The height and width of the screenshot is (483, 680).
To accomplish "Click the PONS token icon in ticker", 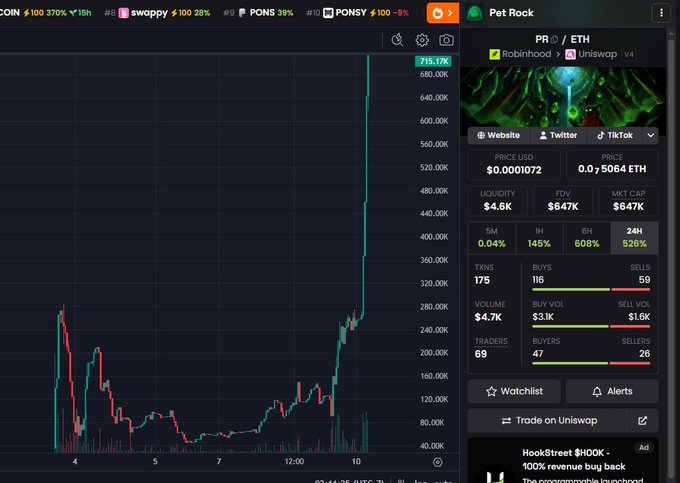I will 242,13.
